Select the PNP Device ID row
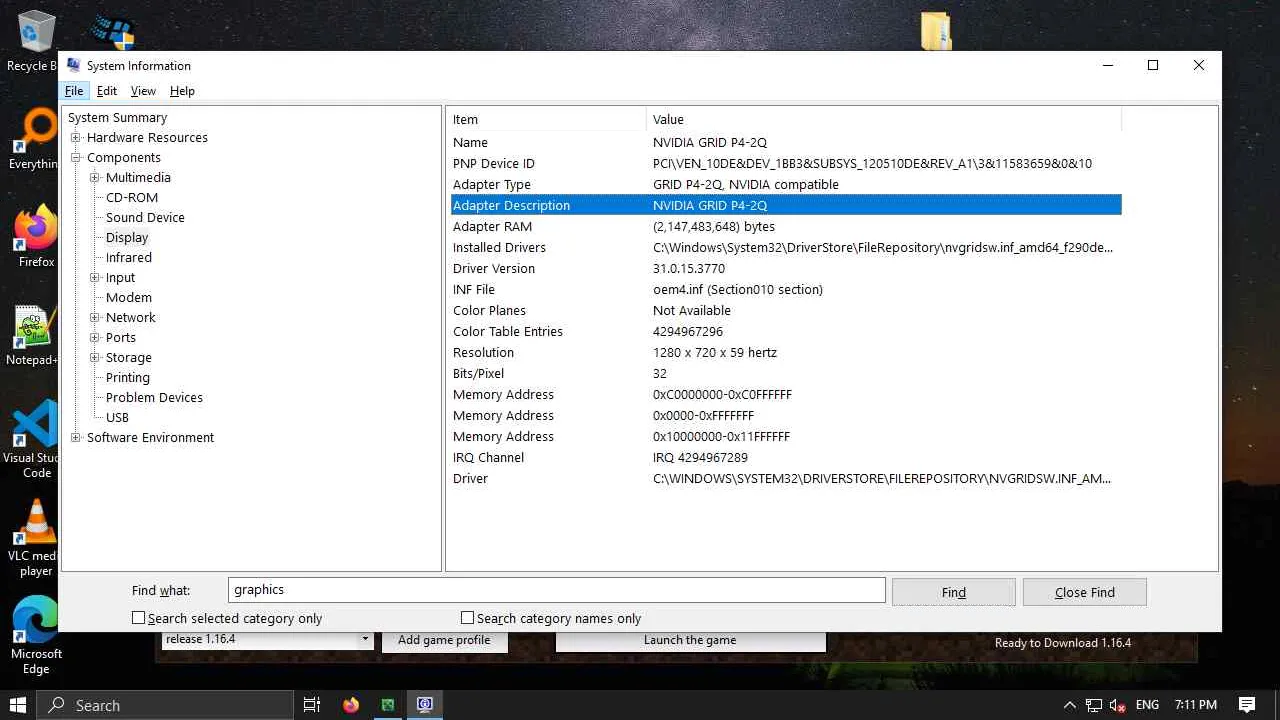 786,164
